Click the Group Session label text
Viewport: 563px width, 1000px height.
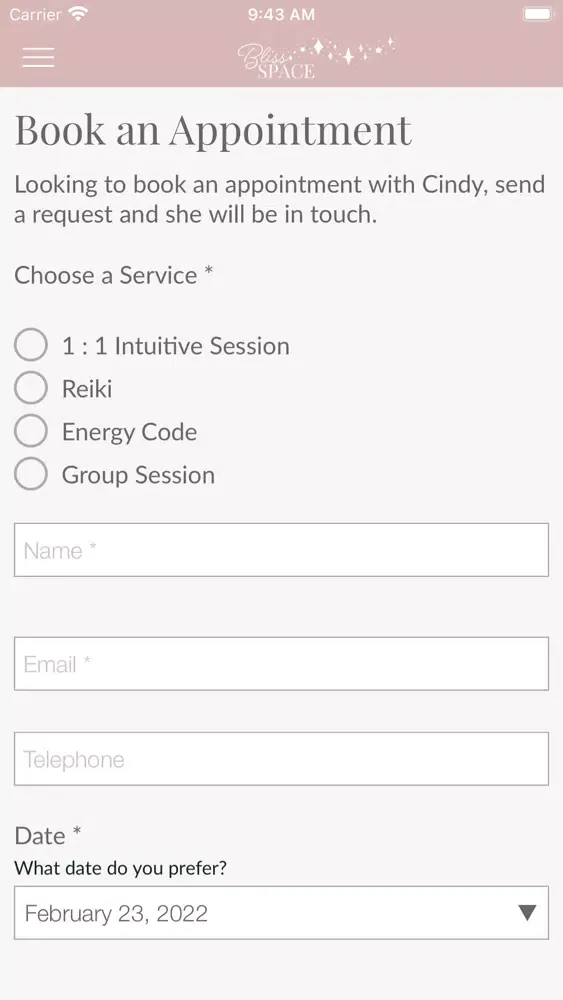point(138,475)
